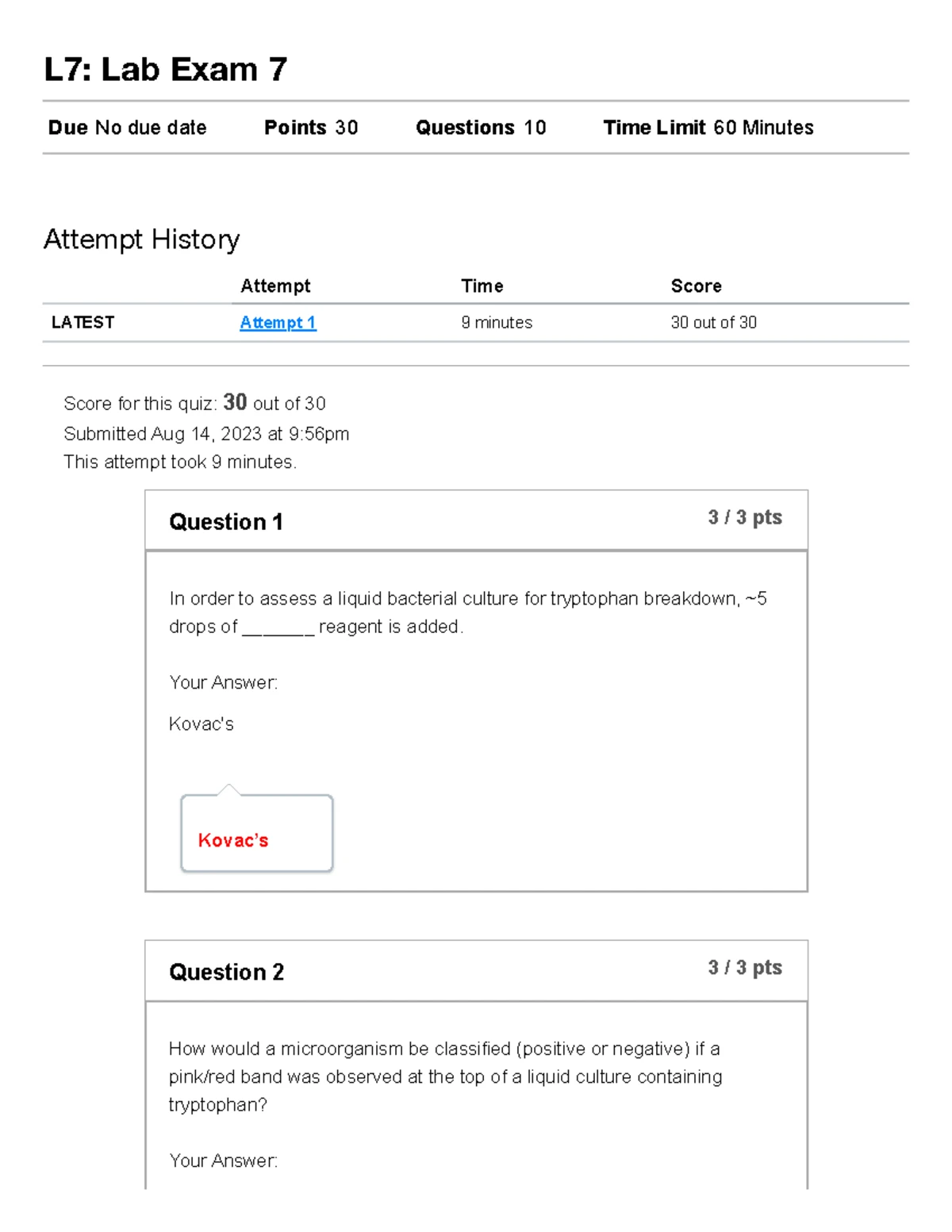Click the 30 out of 30 table cell
Screen dimensions: 952x1232
713,322
